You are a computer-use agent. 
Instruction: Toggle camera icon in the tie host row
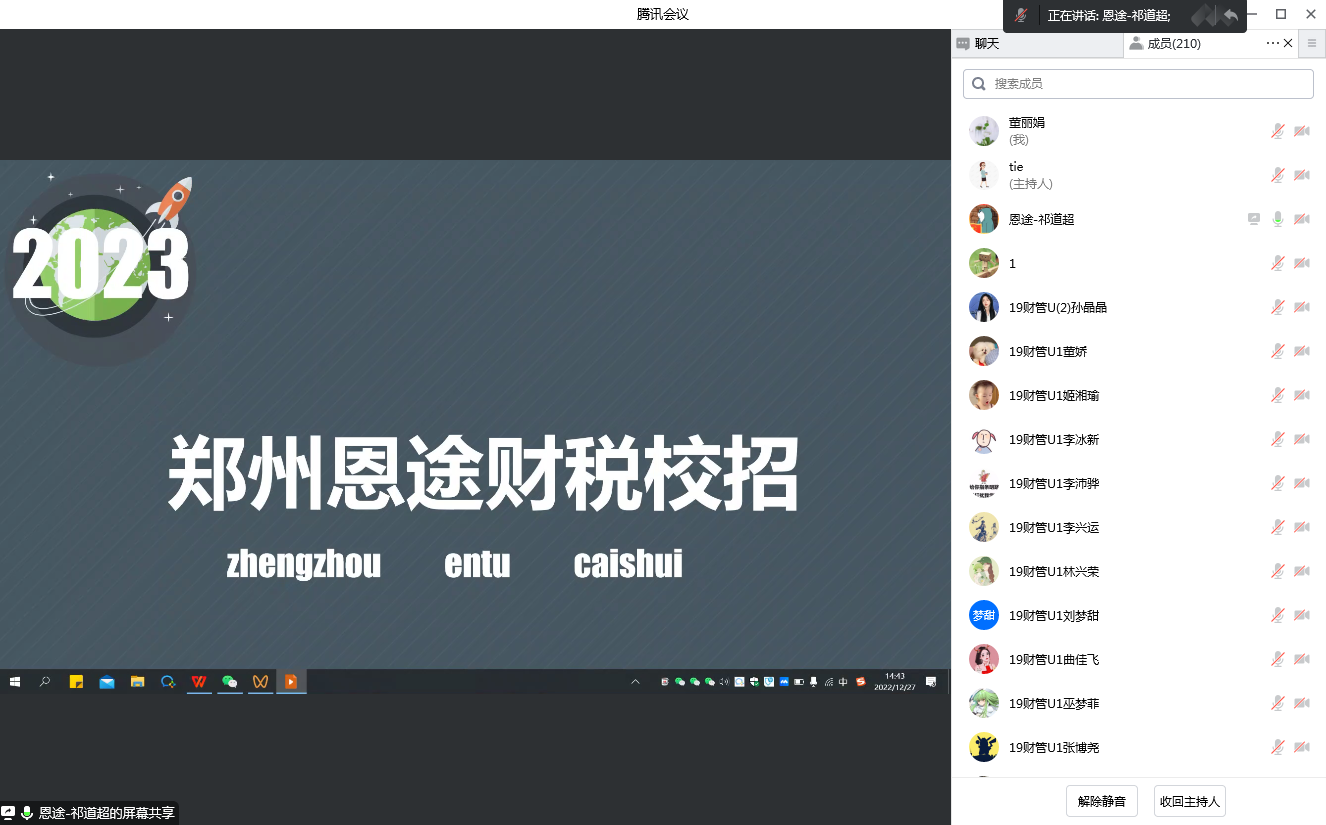[x=1302, y=175]
